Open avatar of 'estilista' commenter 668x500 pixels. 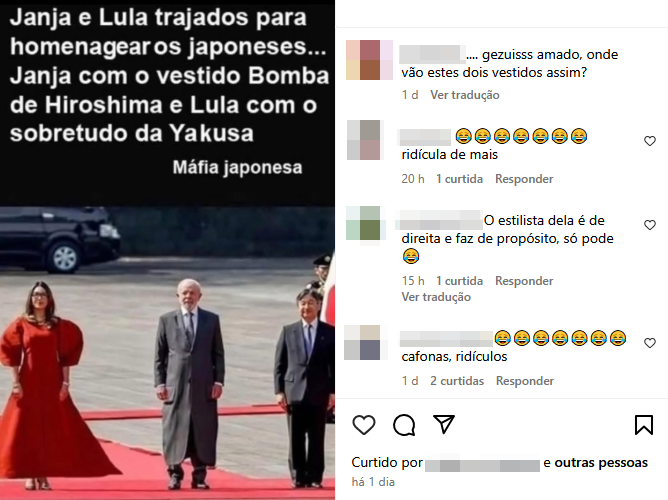tap(363, 223)
